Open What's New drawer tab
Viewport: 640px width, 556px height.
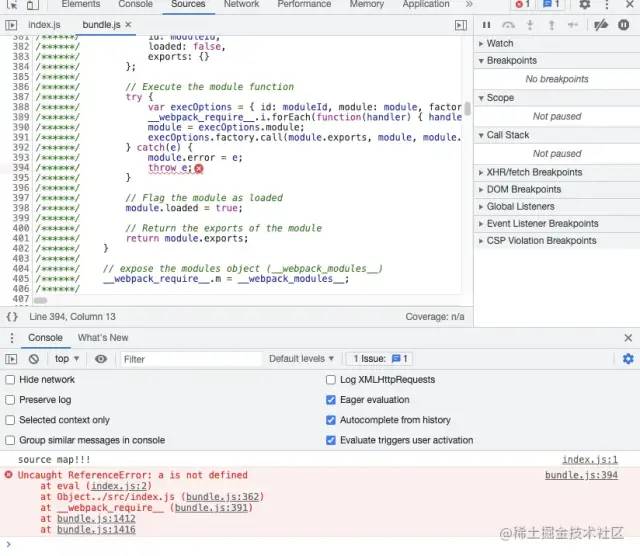(103, 338)
